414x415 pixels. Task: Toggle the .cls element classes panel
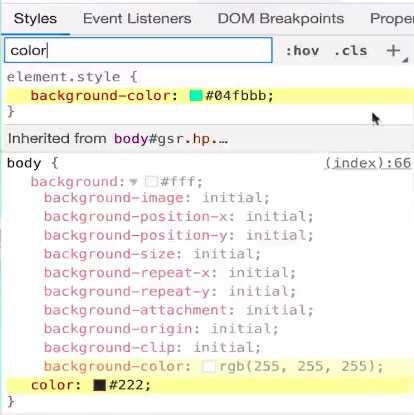(x=350, y=51)
